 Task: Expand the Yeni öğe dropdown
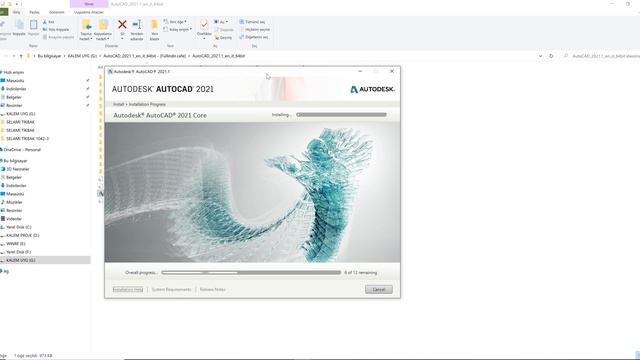pyautogui.click(x=175, y=22)
